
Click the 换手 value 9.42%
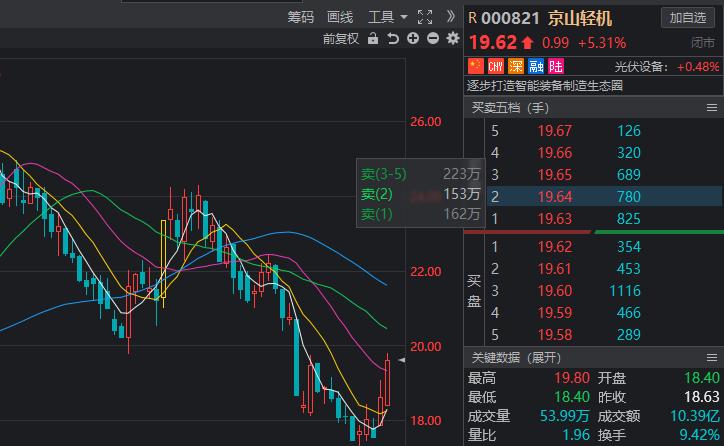click(699, 435)
